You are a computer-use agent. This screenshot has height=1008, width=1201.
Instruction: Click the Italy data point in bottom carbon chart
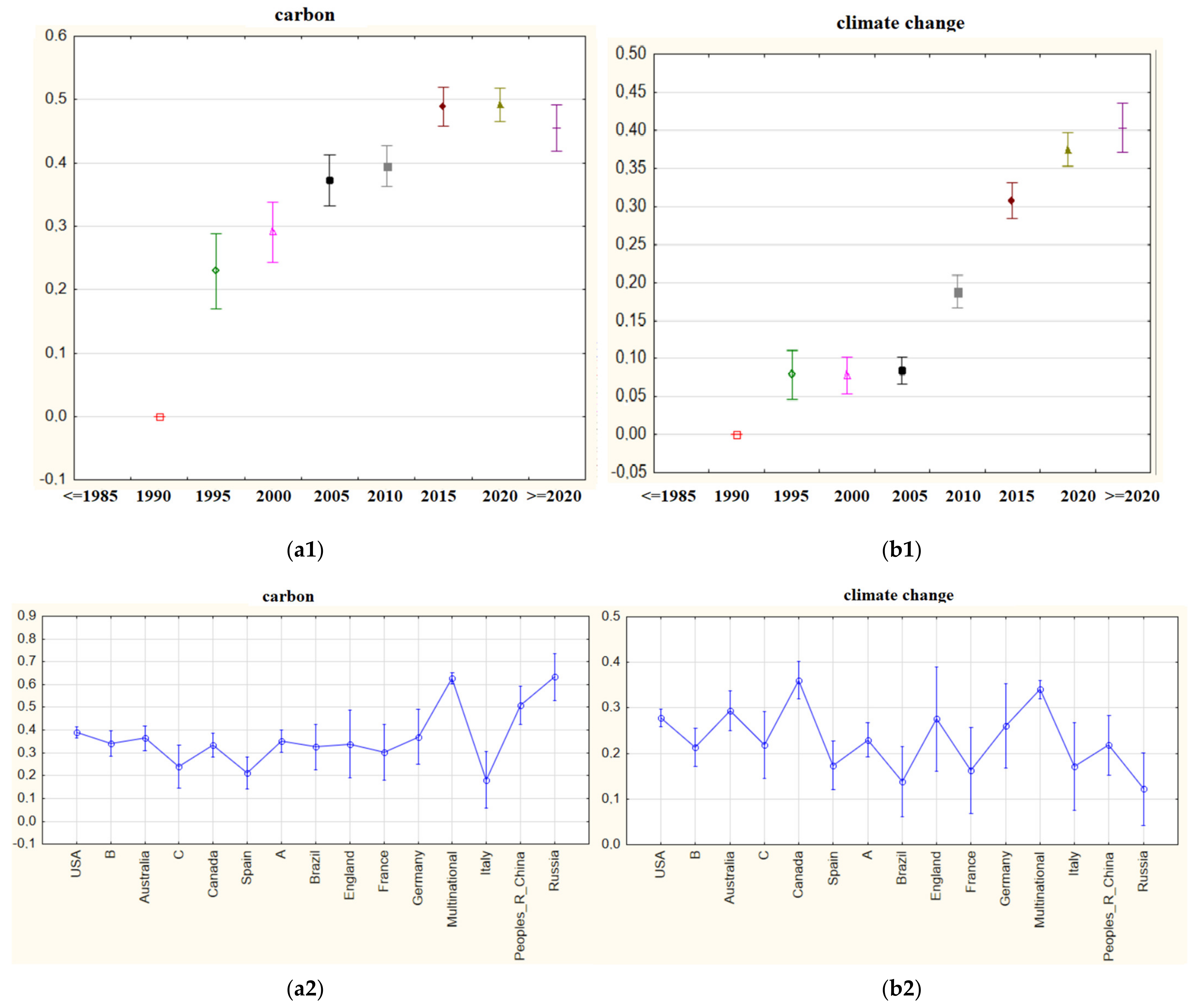tap(486, 780)
